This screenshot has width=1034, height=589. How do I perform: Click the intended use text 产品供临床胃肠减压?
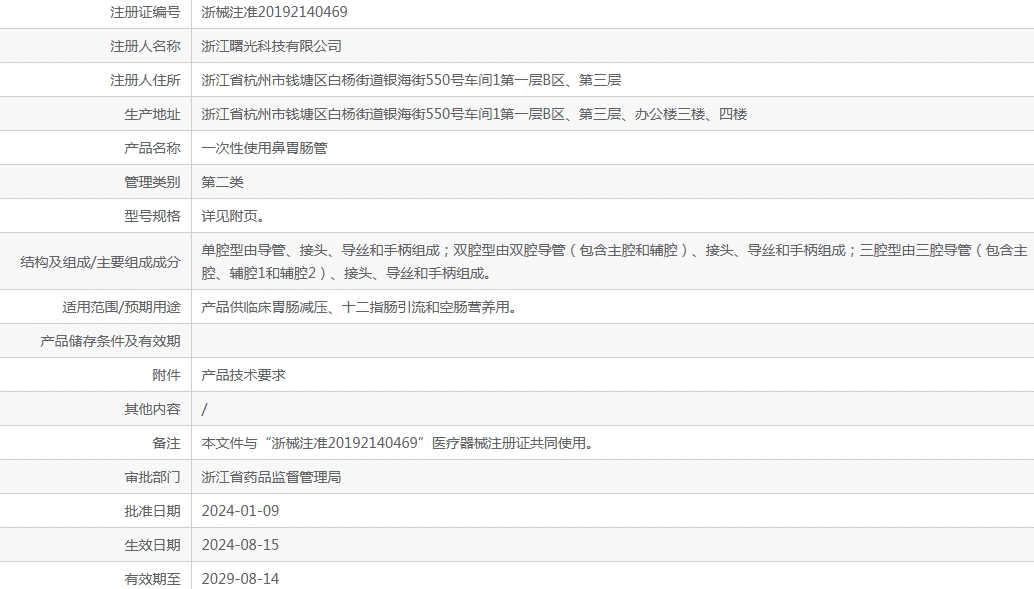point(359,307)
